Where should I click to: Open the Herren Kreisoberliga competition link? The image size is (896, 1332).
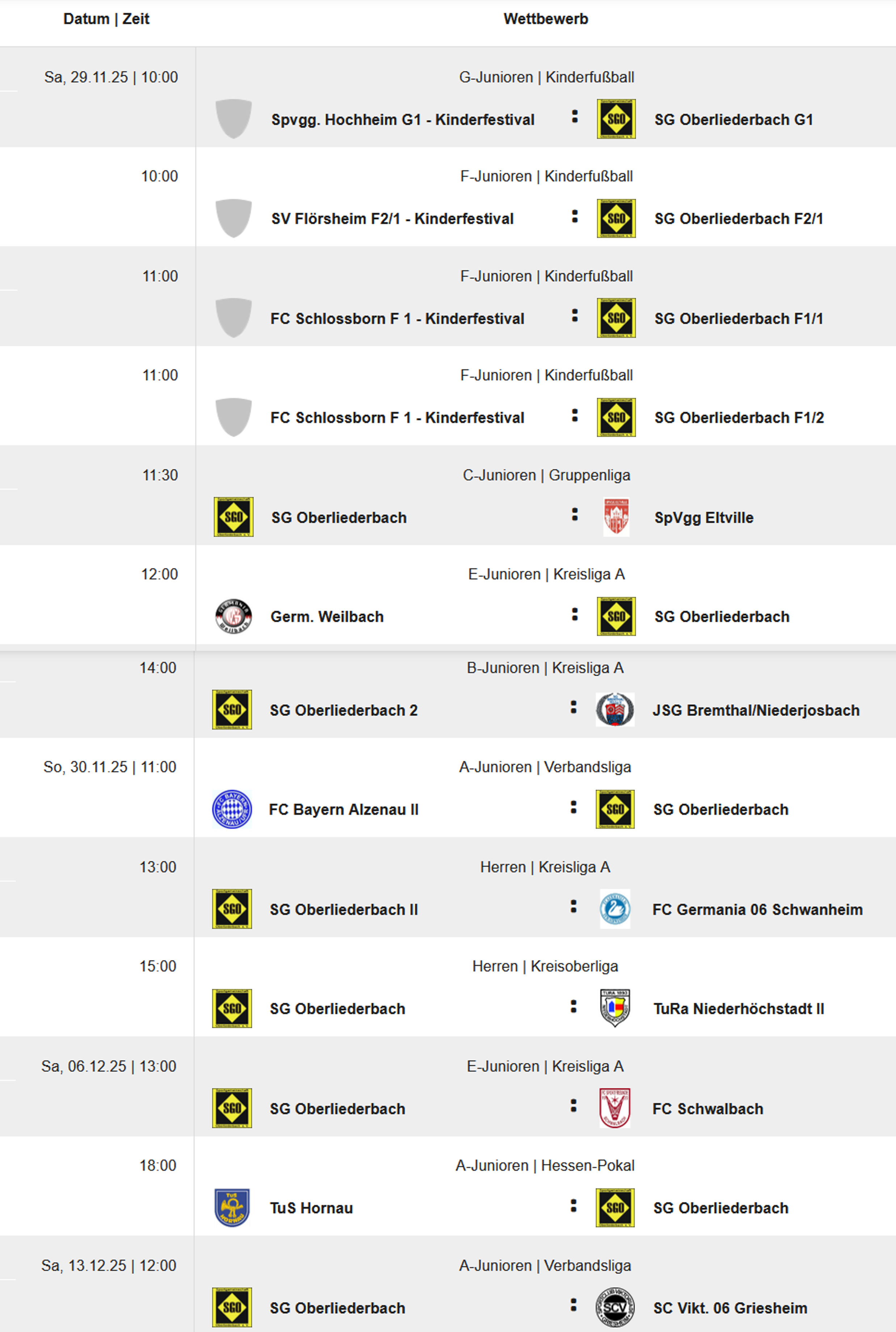click(544, 966)
